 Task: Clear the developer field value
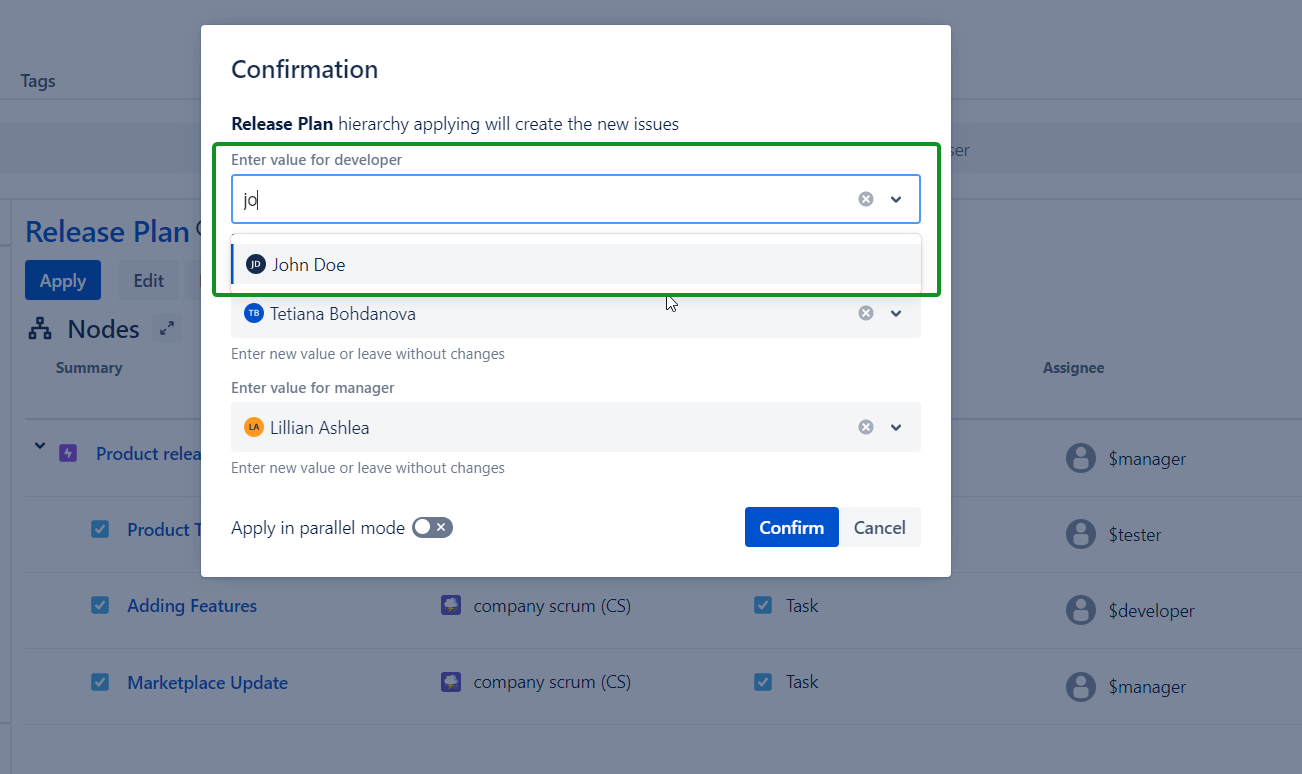click(x=866, y=199)
